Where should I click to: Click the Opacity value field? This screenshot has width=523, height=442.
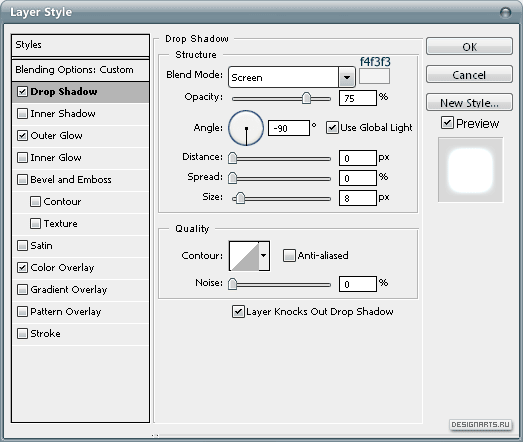[x=358, y=98]
